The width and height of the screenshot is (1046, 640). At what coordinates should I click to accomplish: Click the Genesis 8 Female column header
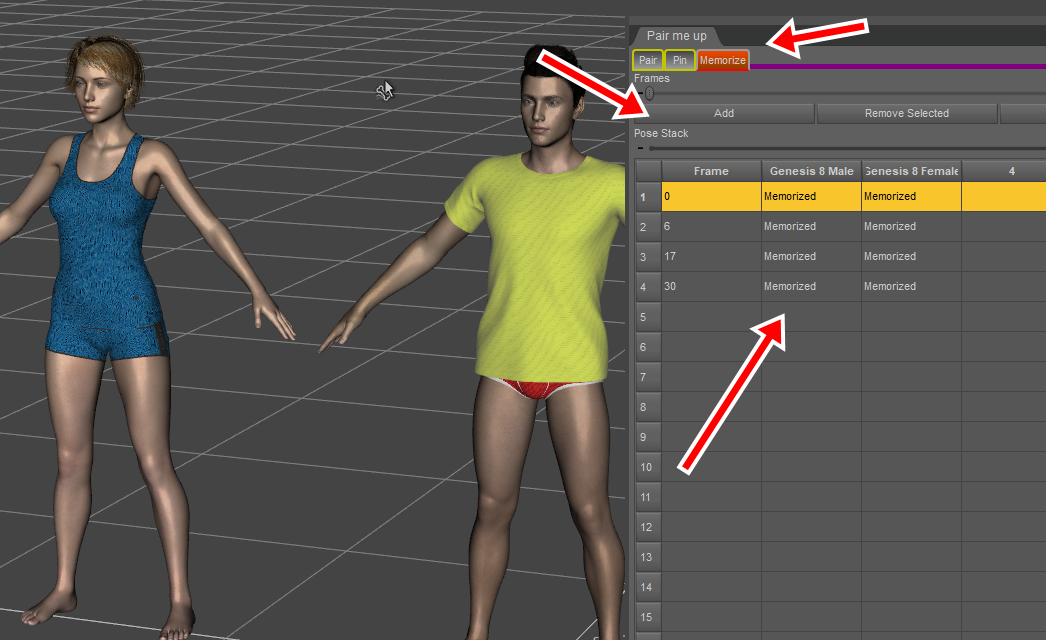(x=911, y=171)
